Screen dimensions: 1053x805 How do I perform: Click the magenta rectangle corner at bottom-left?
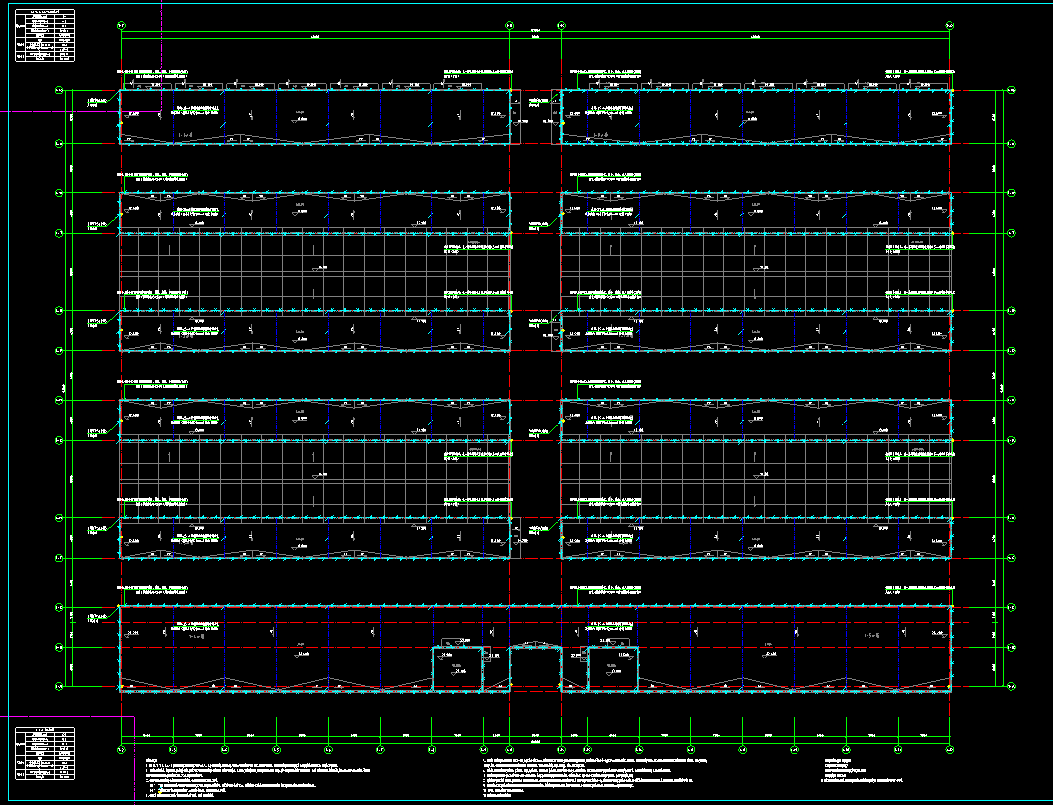coord(134,717)
